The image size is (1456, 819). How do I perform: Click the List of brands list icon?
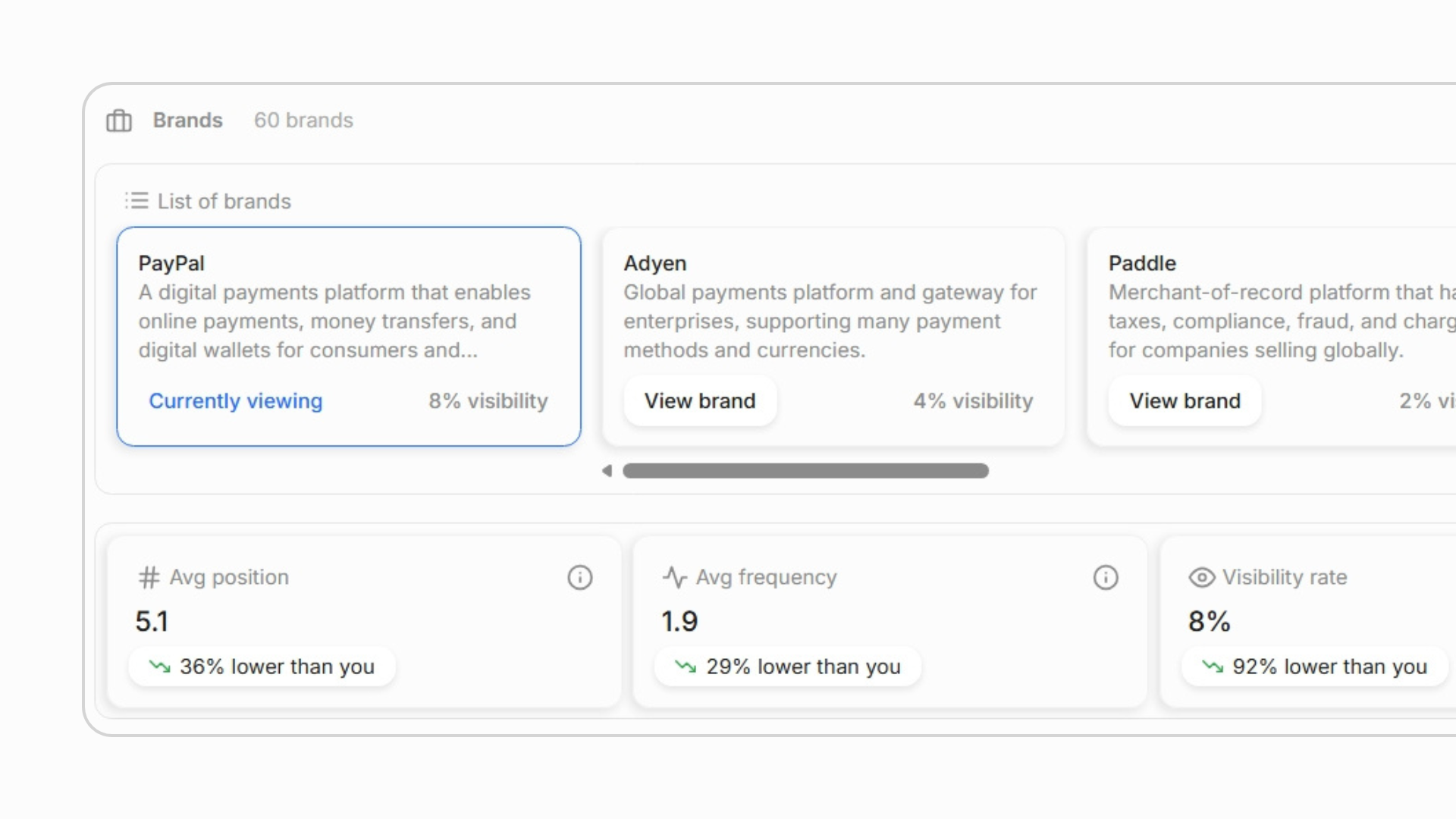pos(136,201)
